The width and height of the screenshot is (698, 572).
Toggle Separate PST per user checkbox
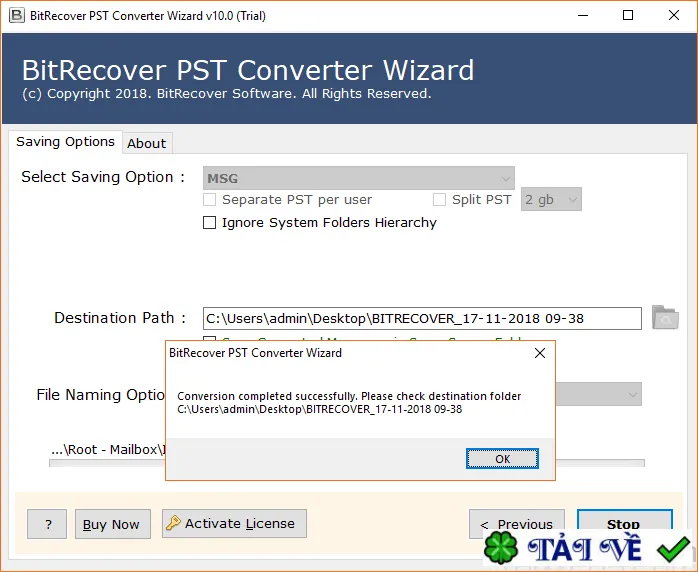tap(209, 199)
